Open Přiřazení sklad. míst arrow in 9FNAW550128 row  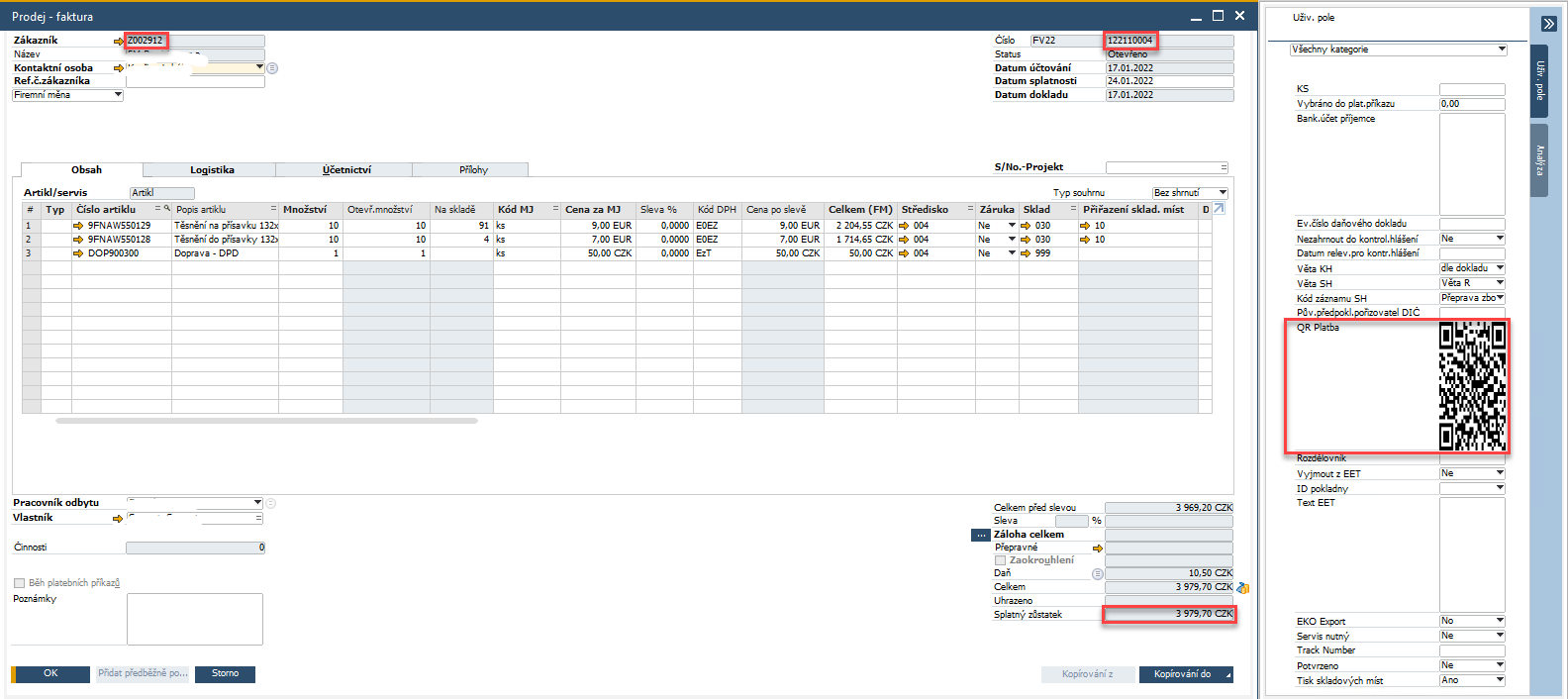[1085, 240]
